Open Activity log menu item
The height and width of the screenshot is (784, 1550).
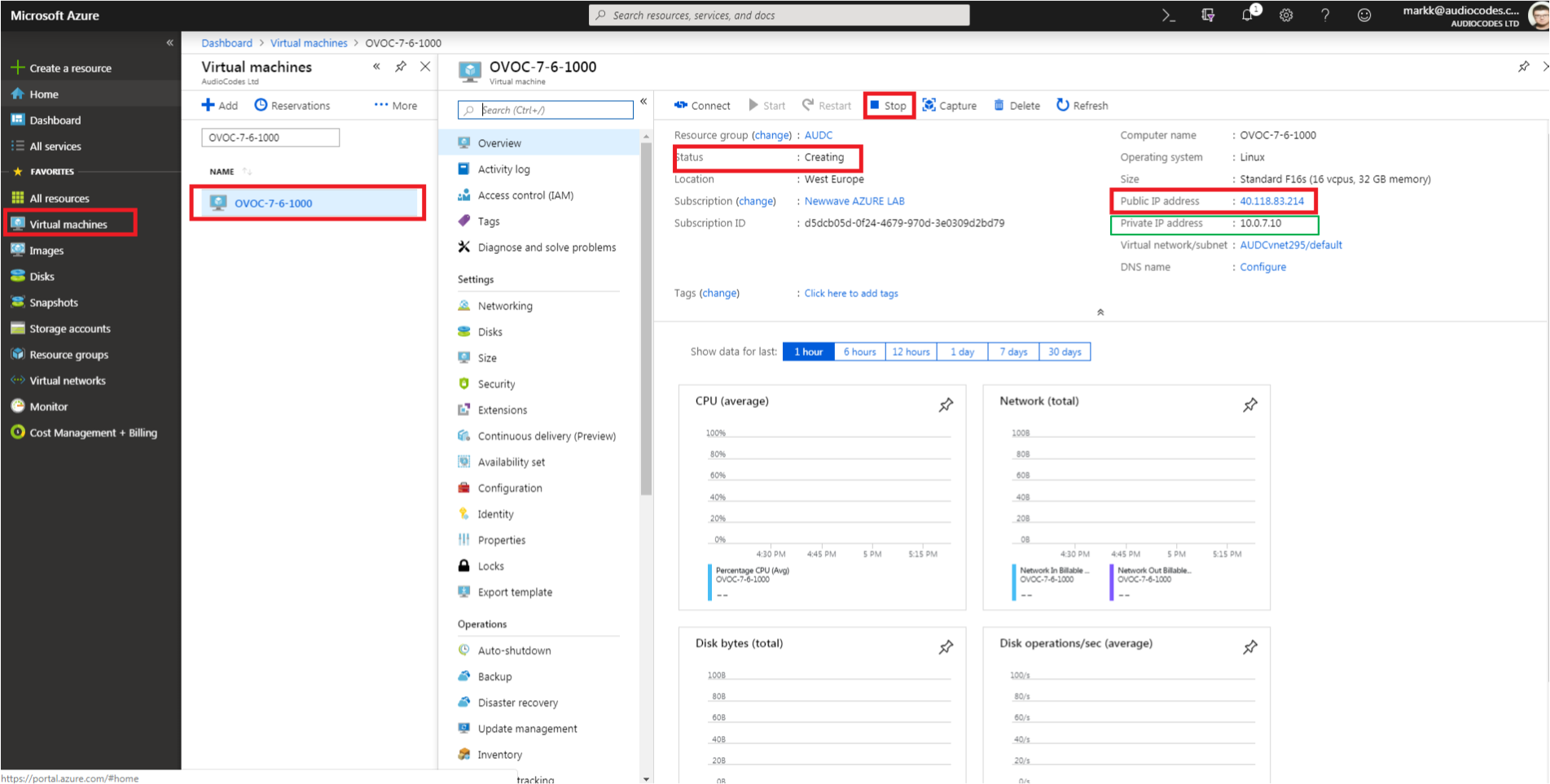pos(503,169)
